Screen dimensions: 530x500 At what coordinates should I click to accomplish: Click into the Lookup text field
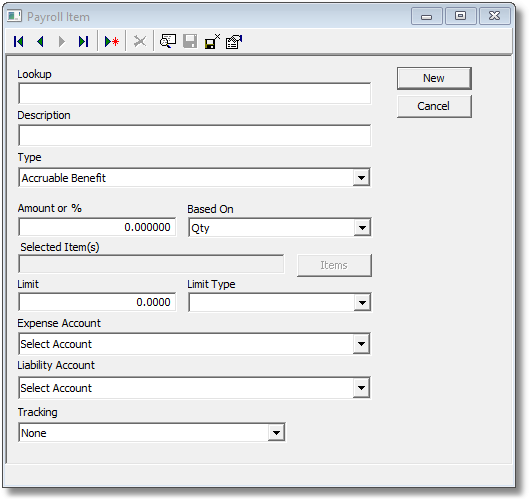tap(195, 93)
